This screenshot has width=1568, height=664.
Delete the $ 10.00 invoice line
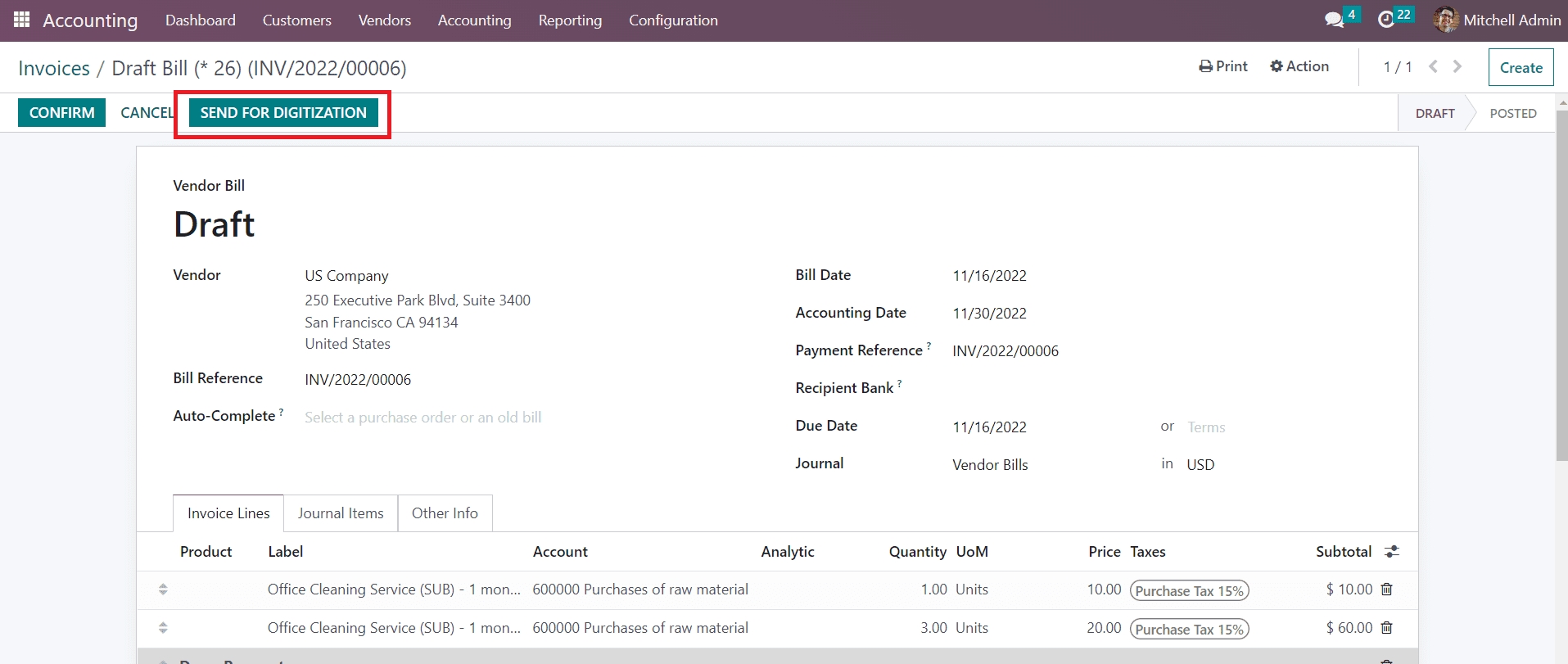1386,589
